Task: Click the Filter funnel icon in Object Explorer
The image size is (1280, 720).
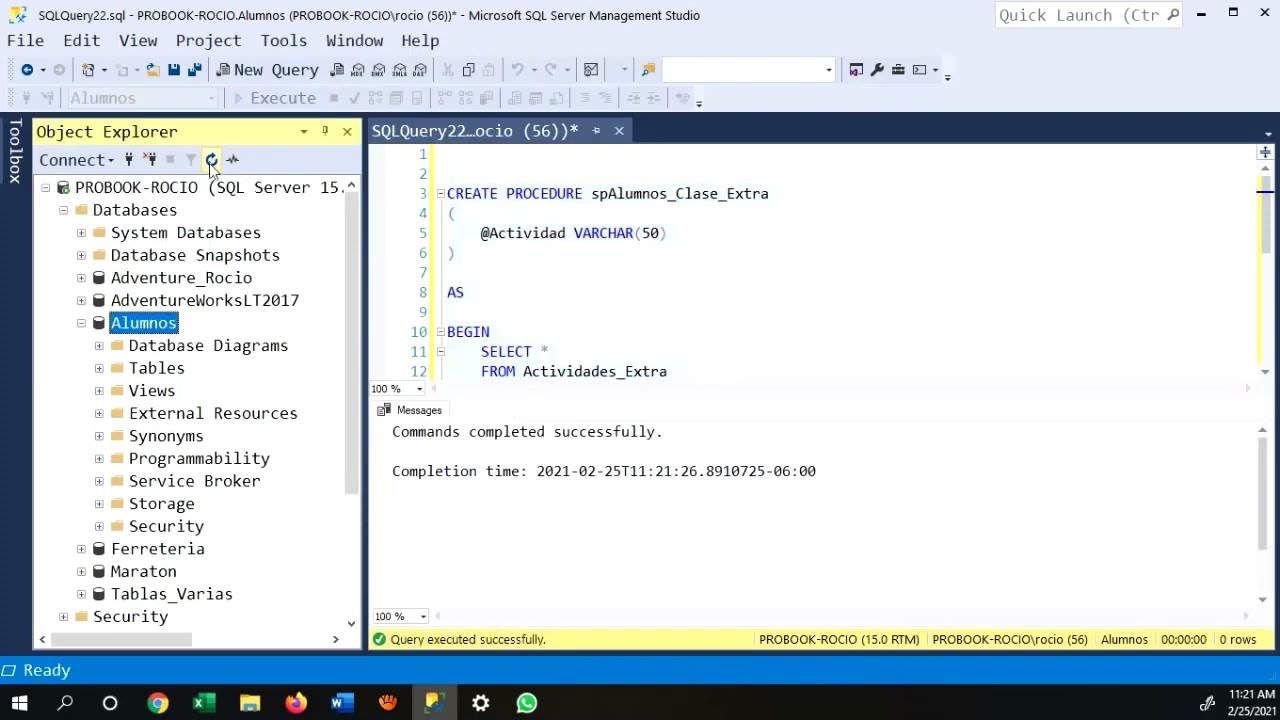Action: (x=191, y=160)
